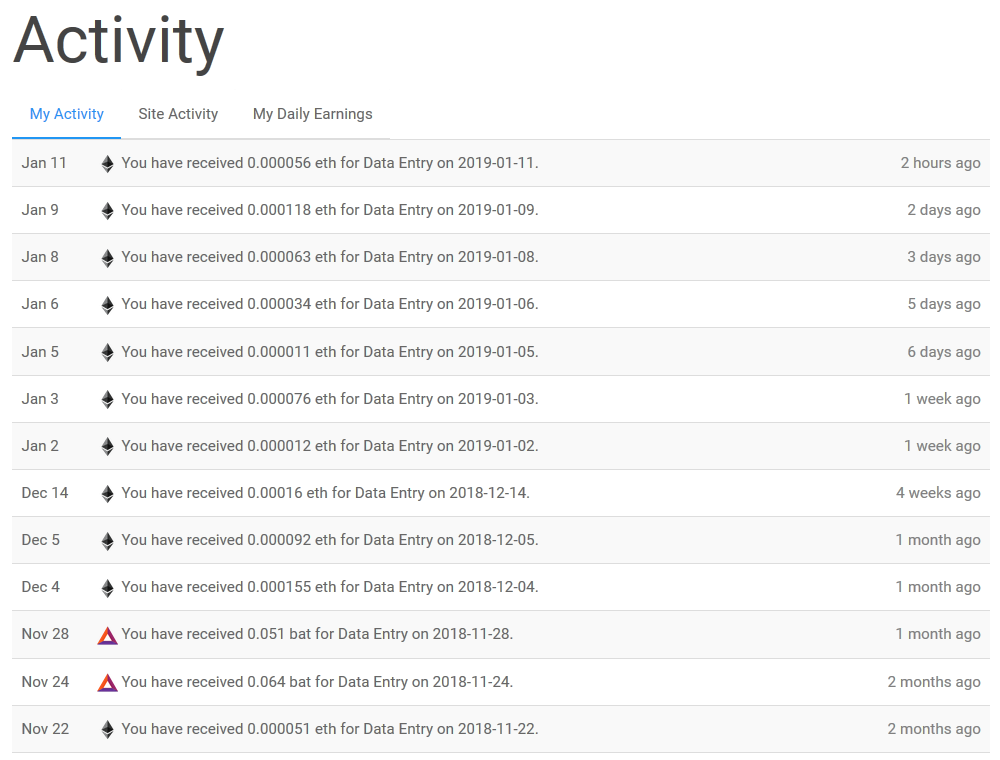This screenshot has width=1000, height=760.
Task: Click the 'Dec 5' date label
Action: click(41, 540)
